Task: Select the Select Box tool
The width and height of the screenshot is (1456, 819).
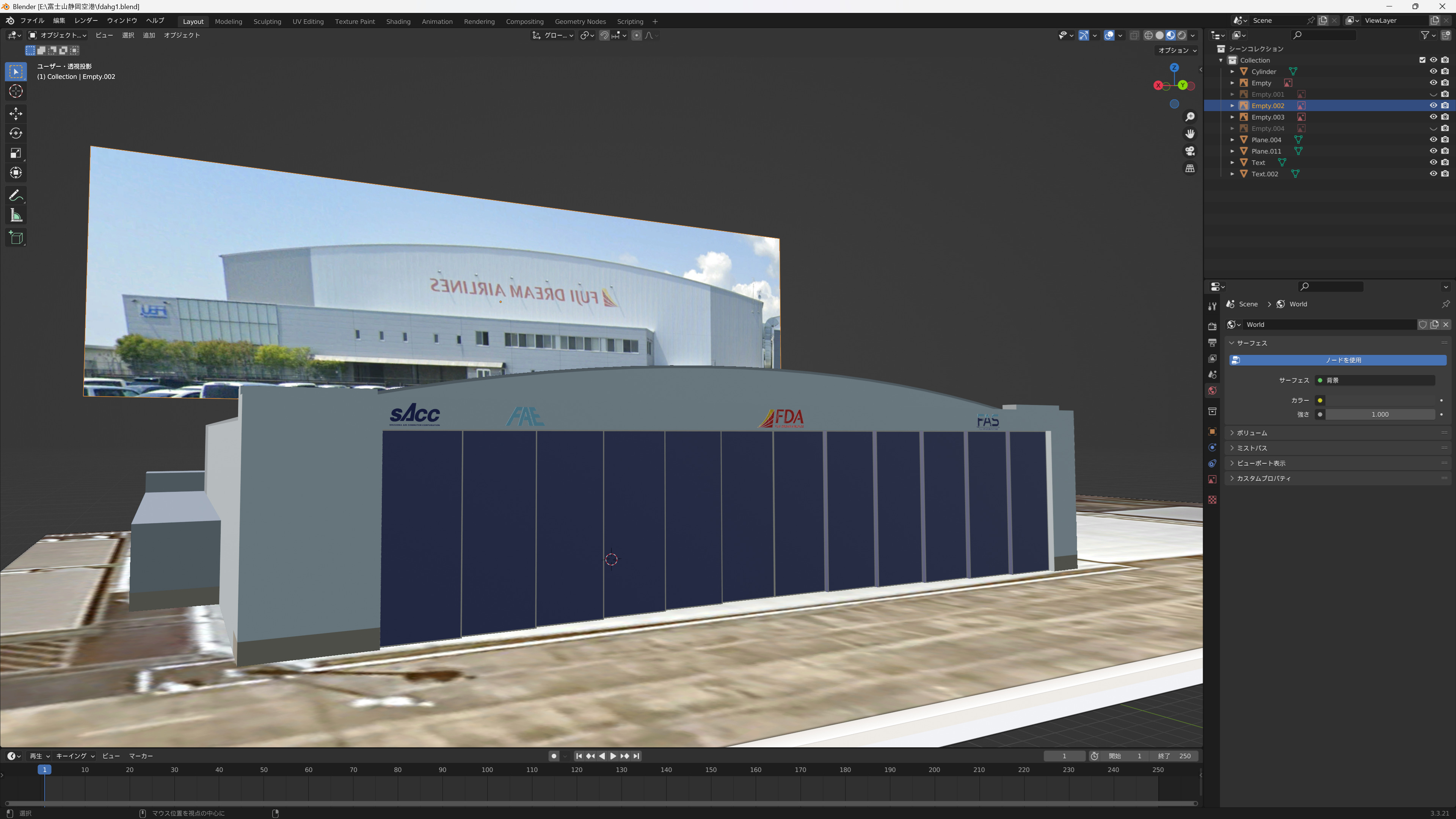Action: 16,72
